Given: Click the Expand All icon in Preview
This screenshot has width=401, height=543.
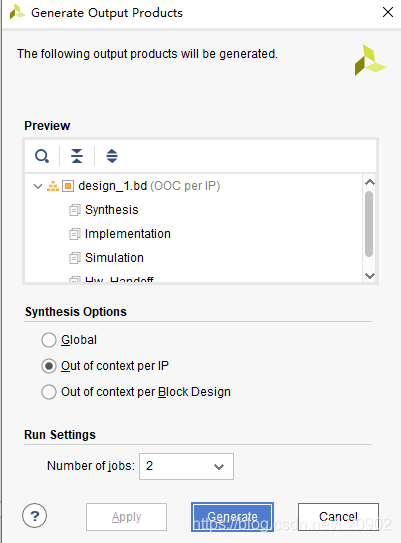Looking at the screenshot, I should click(112, 156).
